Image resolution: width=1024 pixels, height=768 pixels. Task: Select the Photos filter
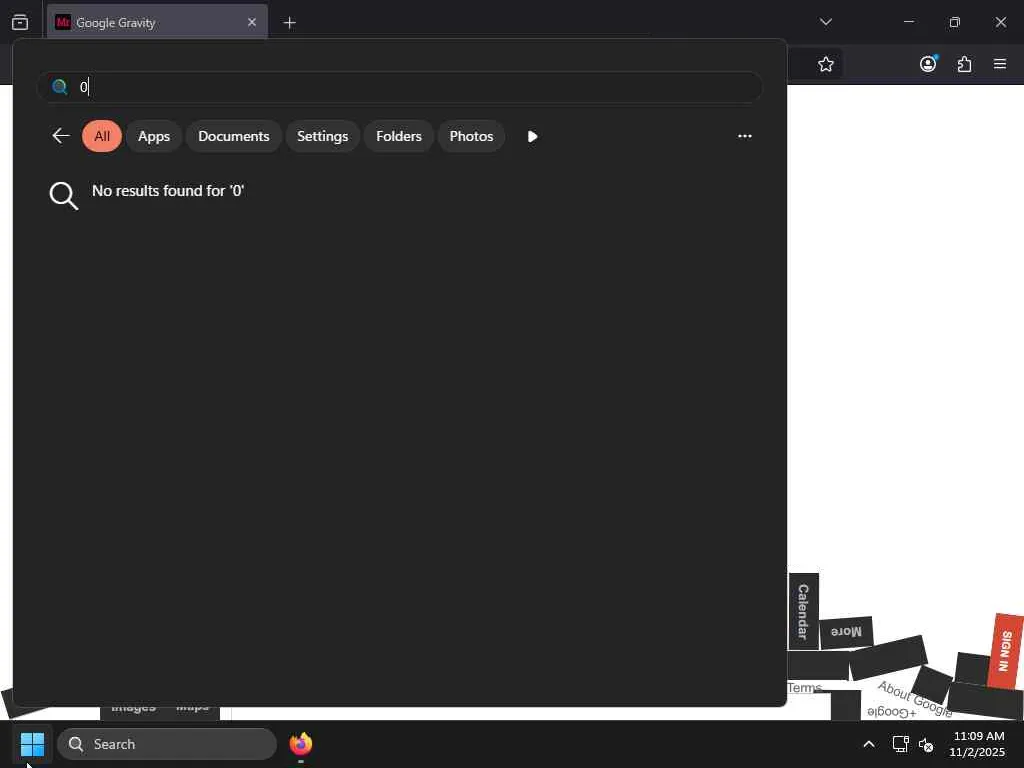(471, 136)
